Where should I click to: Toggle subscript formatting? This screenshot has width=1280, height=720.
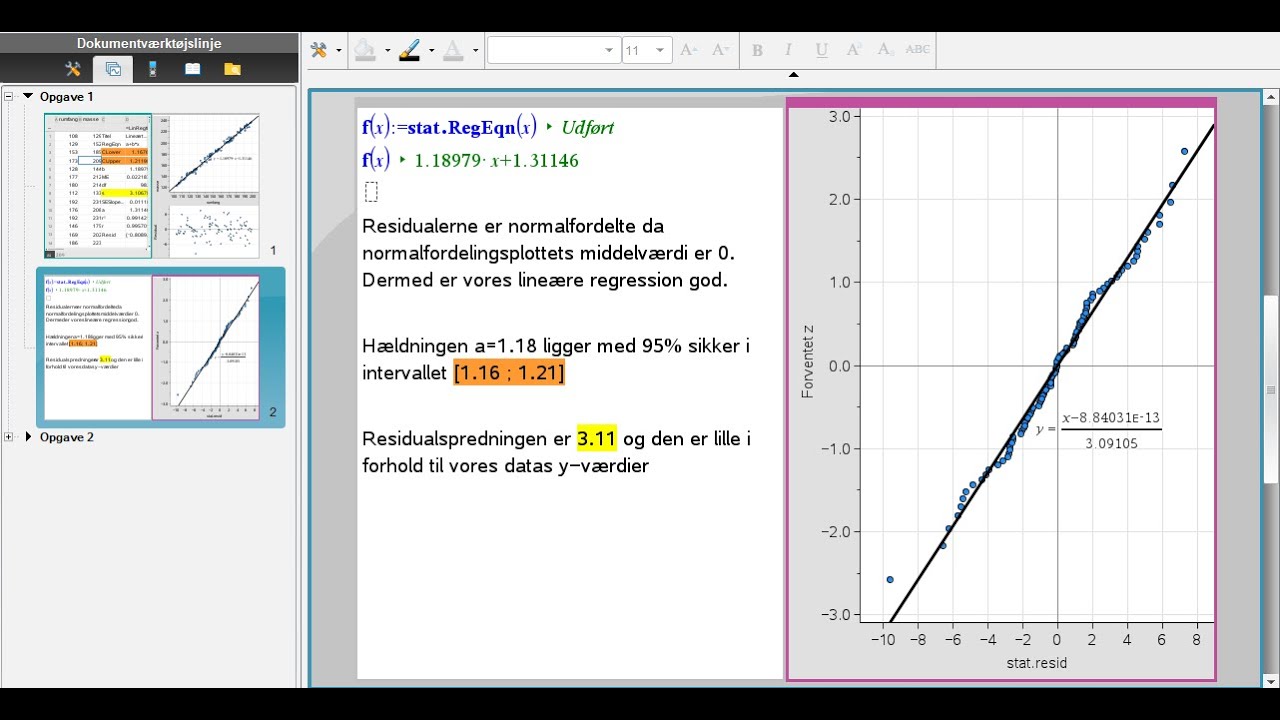point(885,50)
